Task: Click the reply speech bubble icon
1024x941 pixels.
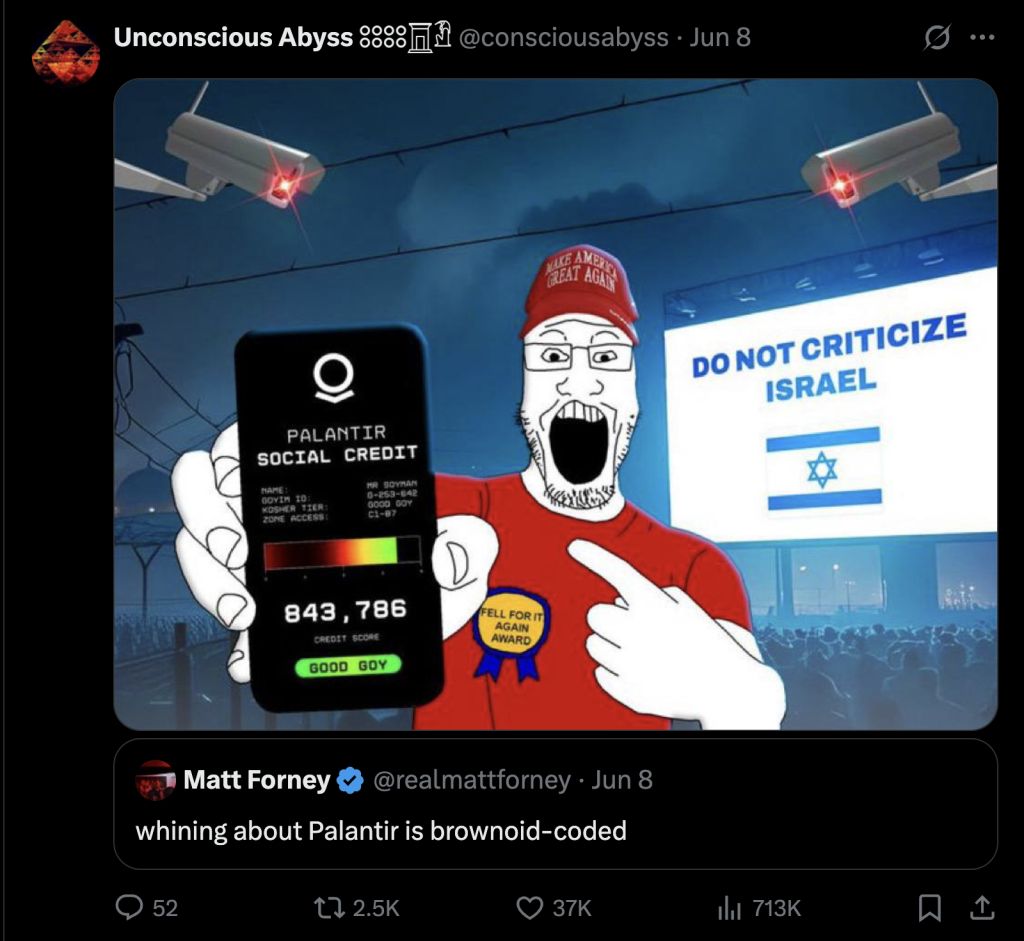Action: point(129,908)
